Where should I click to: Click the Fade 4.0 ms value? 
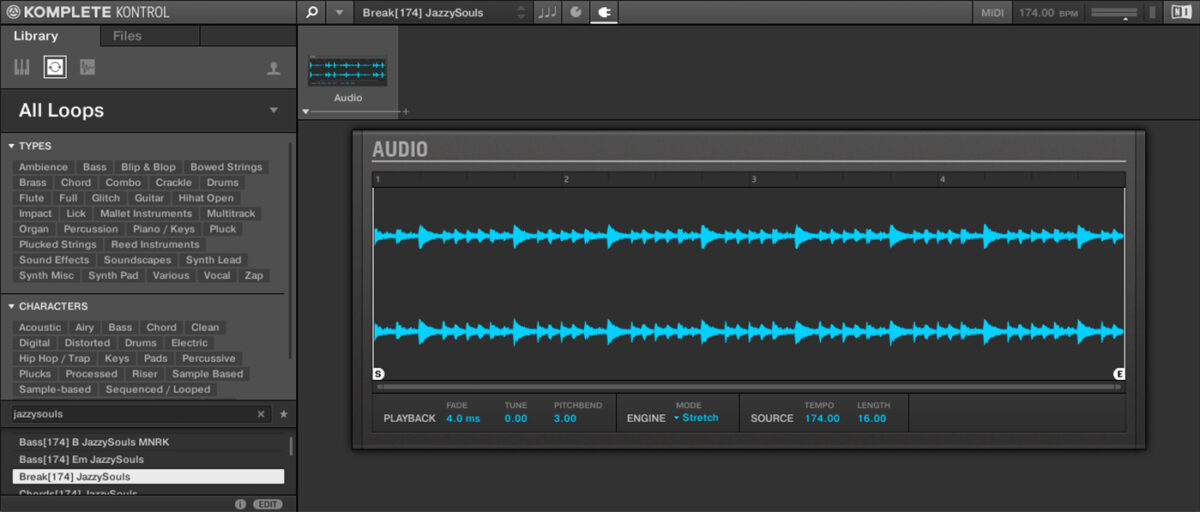(464, 418)
